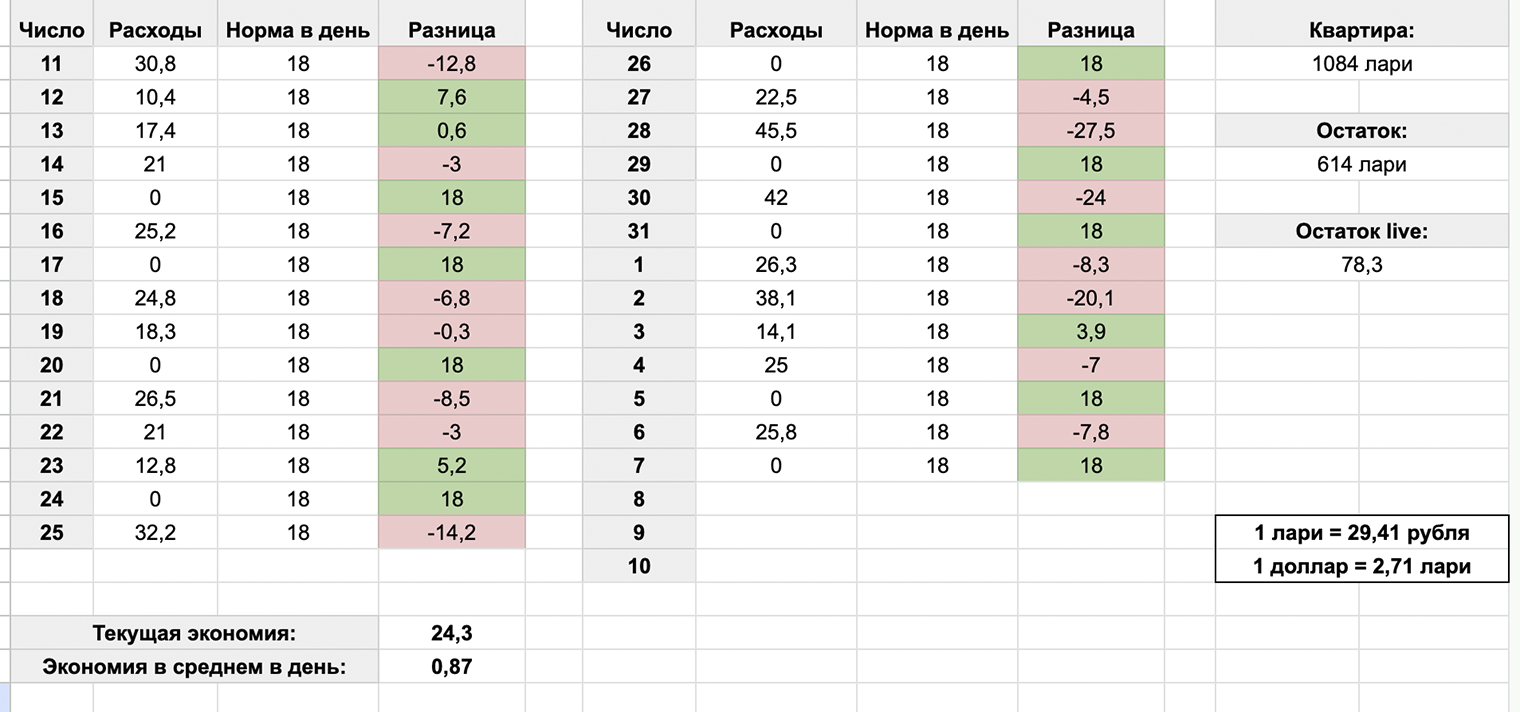Image resolution: width=1520 pixels, height=712 pixels.
Task: Select the red -27,5 difference cell
Action: 1090,131
